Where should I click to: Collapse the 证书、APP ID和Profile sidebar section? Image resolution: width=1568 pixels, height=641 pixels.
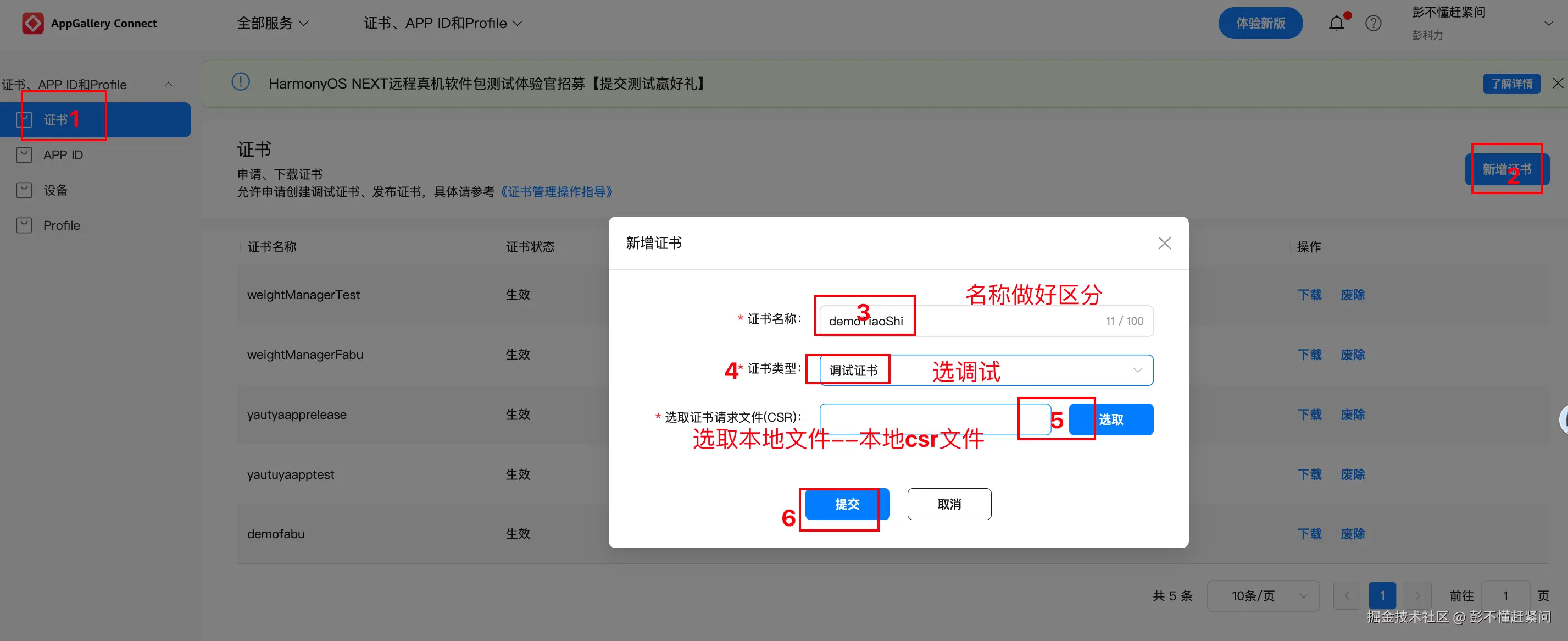pos(168,84)
